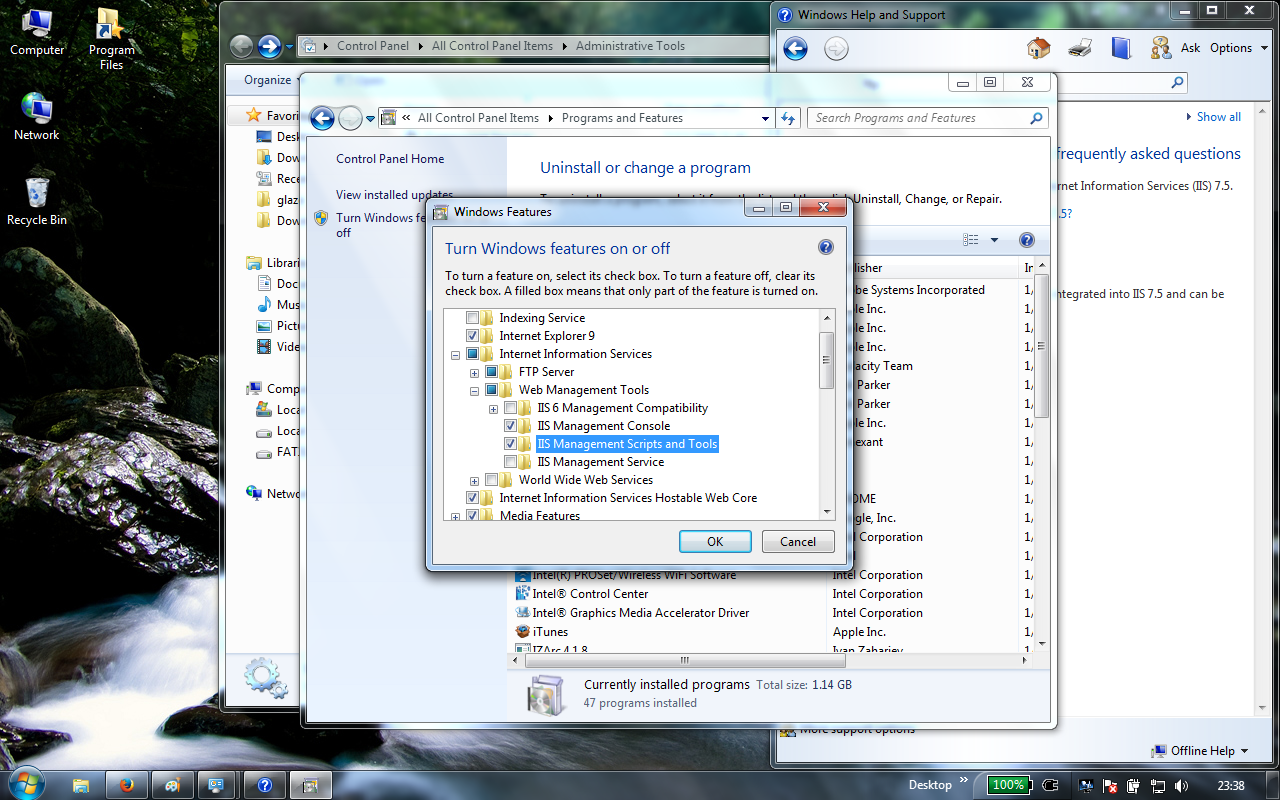Click the network icon in system tray
Image resolution: width=1280 pixels, height=800 pixels.
coord(1157,785)
